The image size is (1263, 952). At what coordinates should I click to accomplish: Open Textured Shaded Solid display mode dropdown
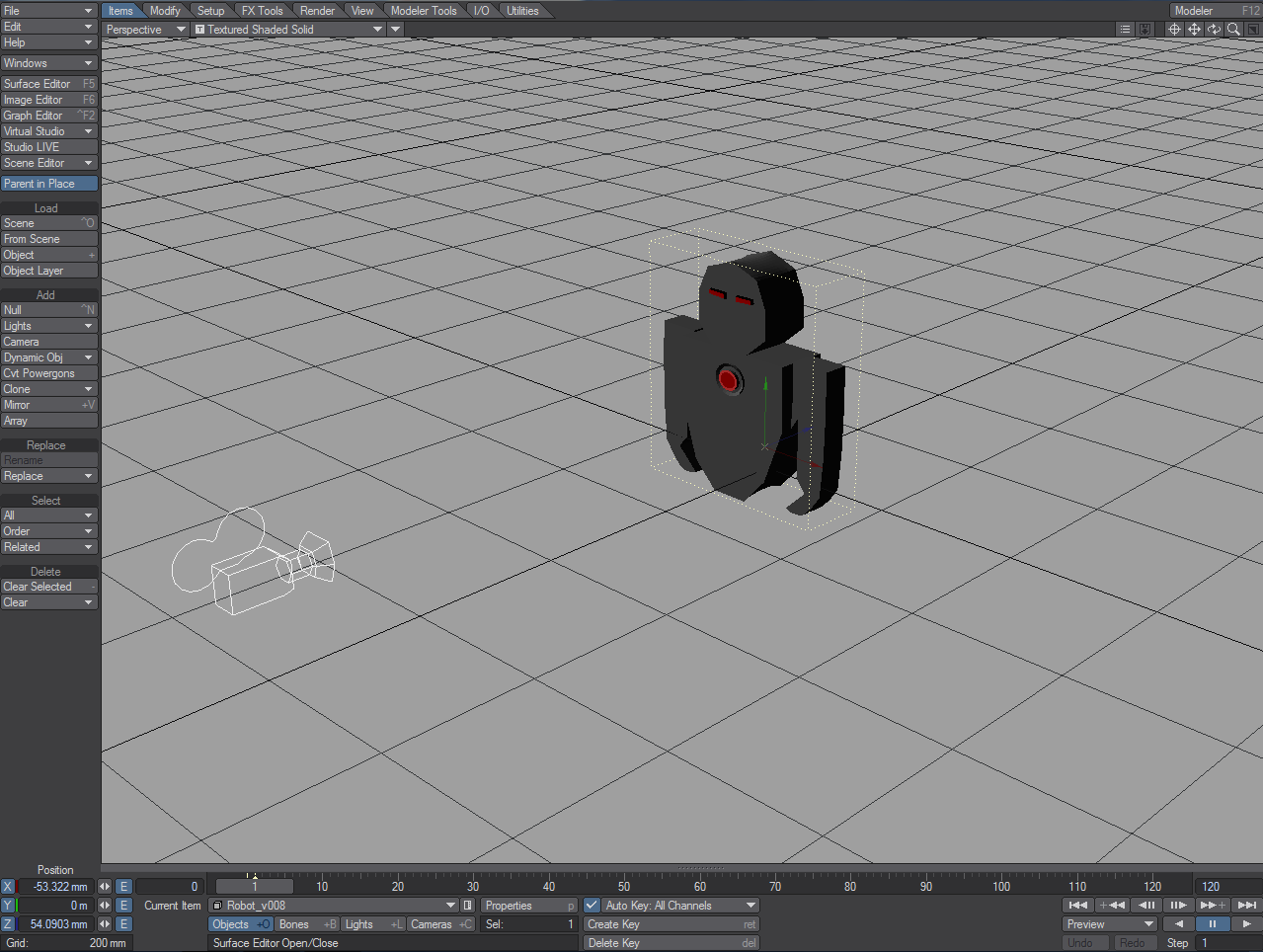click(288, 30)
